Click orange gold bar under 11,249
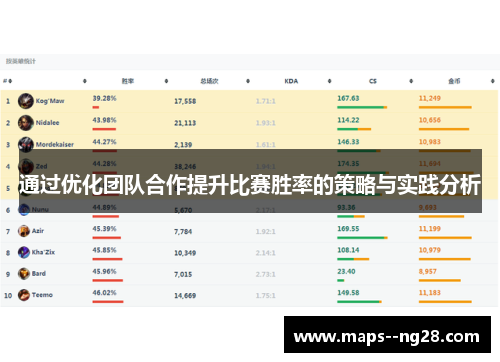 tap(445, 107)
